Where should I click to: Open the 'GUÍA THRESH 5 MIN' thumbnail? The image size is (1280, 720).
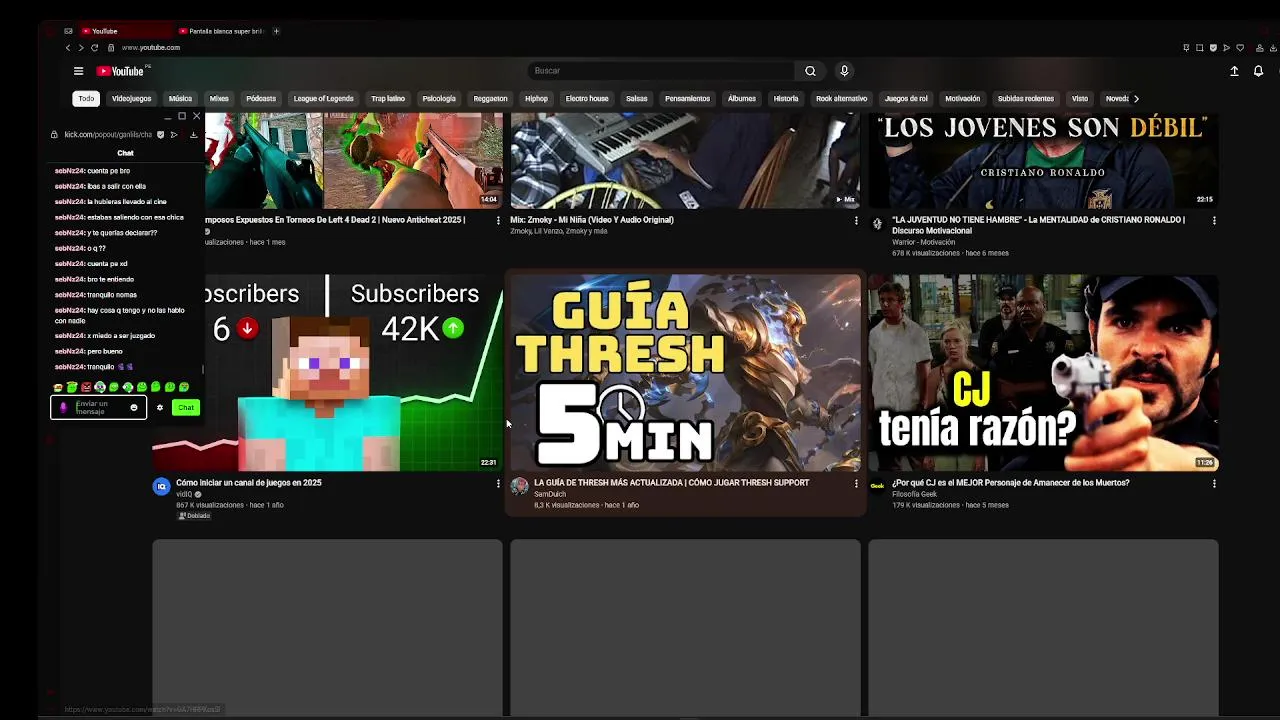685,372
